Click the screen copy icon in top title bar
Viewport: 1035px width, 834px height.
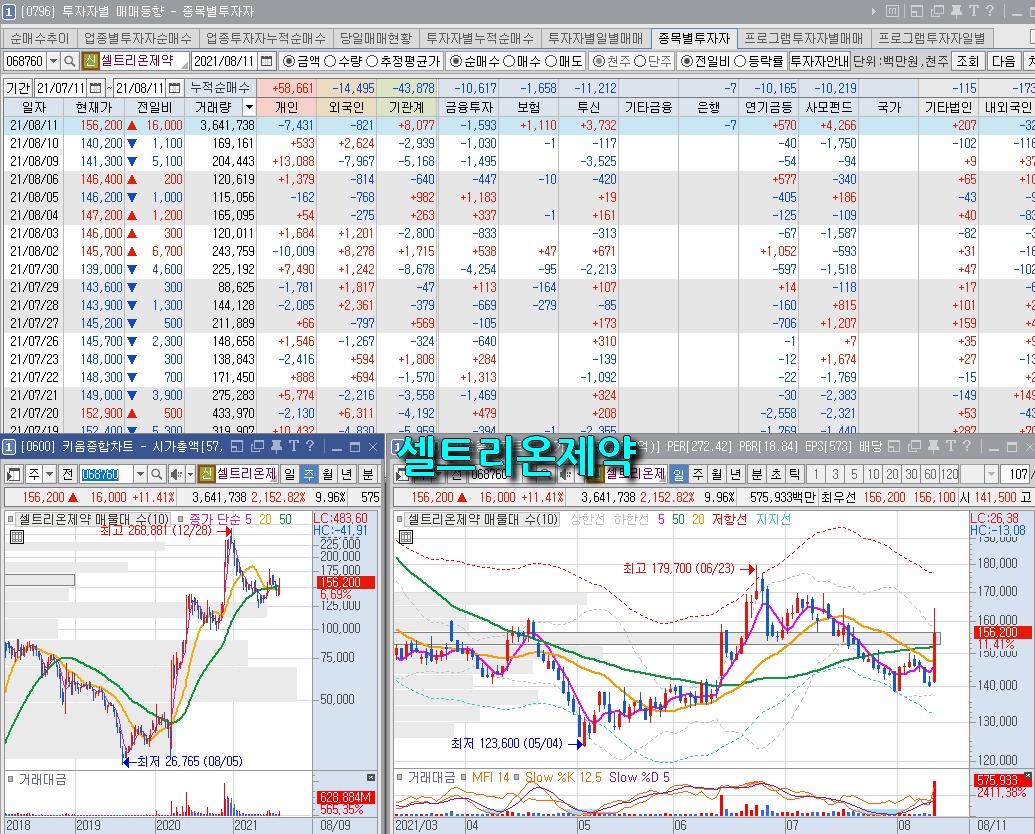(937, 11)
